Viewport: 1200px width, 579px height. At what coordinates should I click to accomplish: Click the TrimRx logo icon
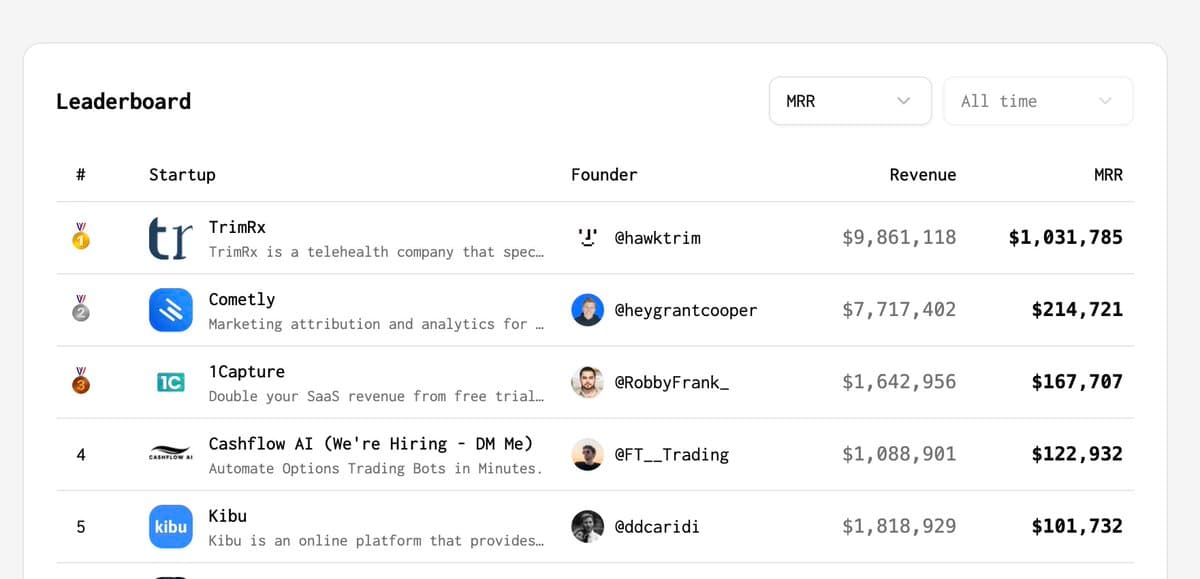pos(170,238)
